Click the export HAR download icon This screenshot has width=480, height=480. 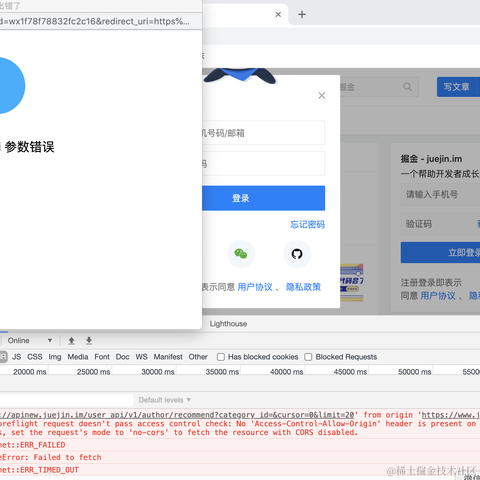89,341
